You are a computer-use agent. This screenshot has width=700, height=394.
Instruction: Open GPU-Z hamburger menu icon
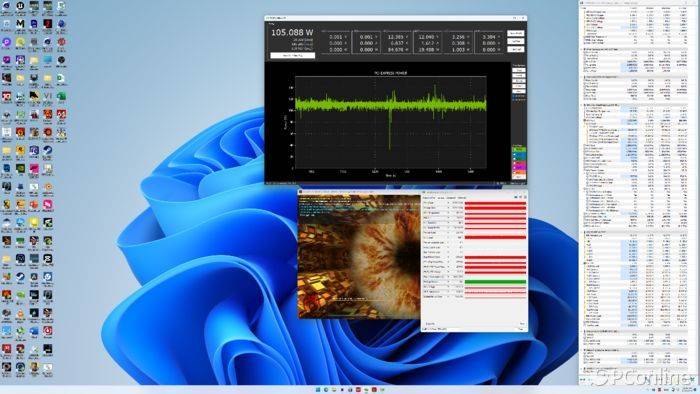(x=525, y=197)
